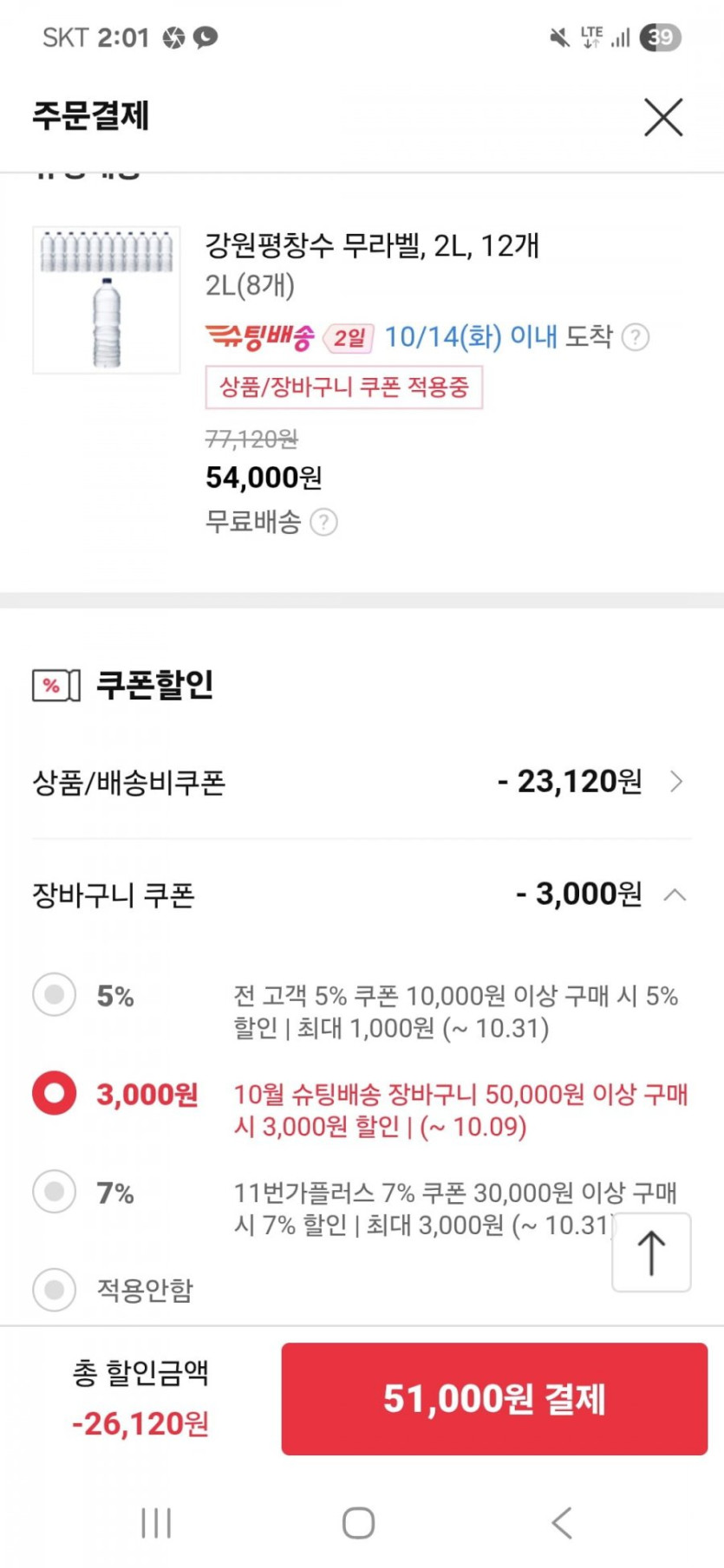The image size is (724, 1568).
Task: Select the 3,000원 cart coupon radio button
Action: [x=55, y=1093]
